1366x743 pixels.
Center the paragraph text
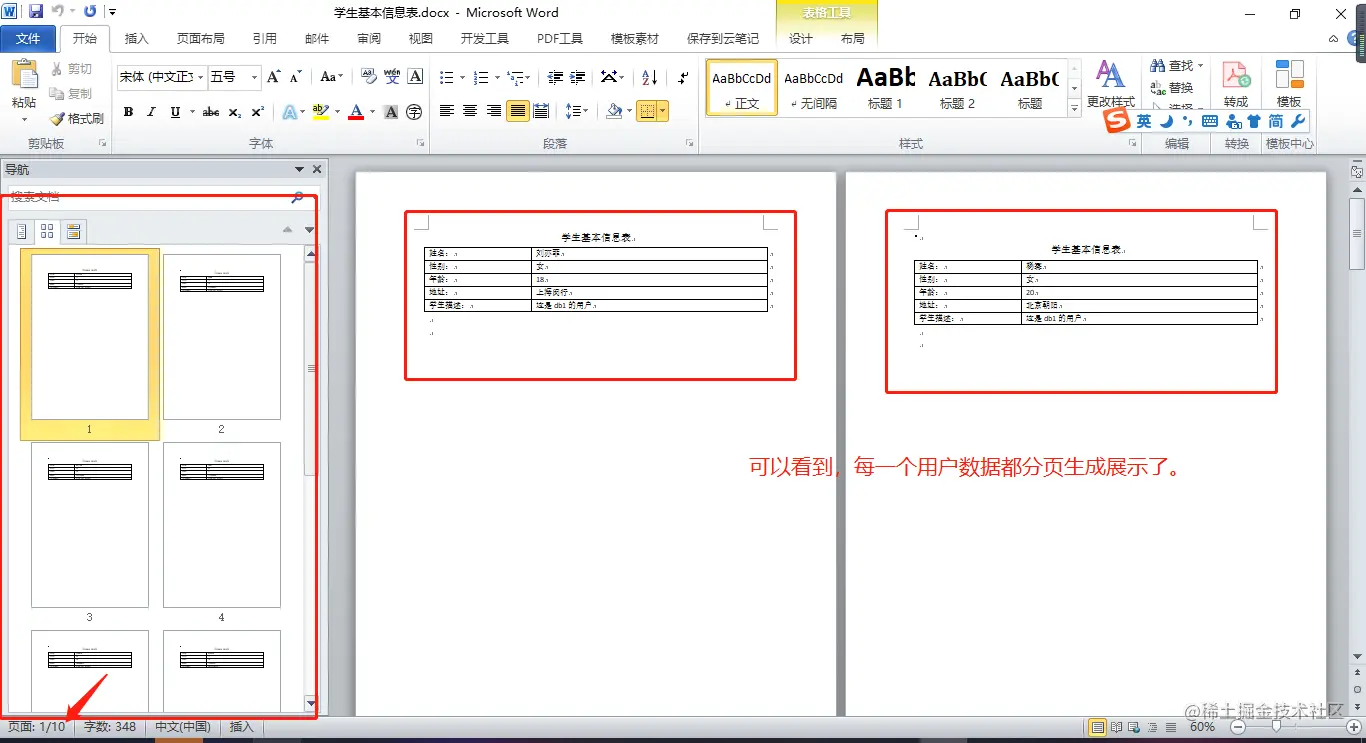click(470, 111)
